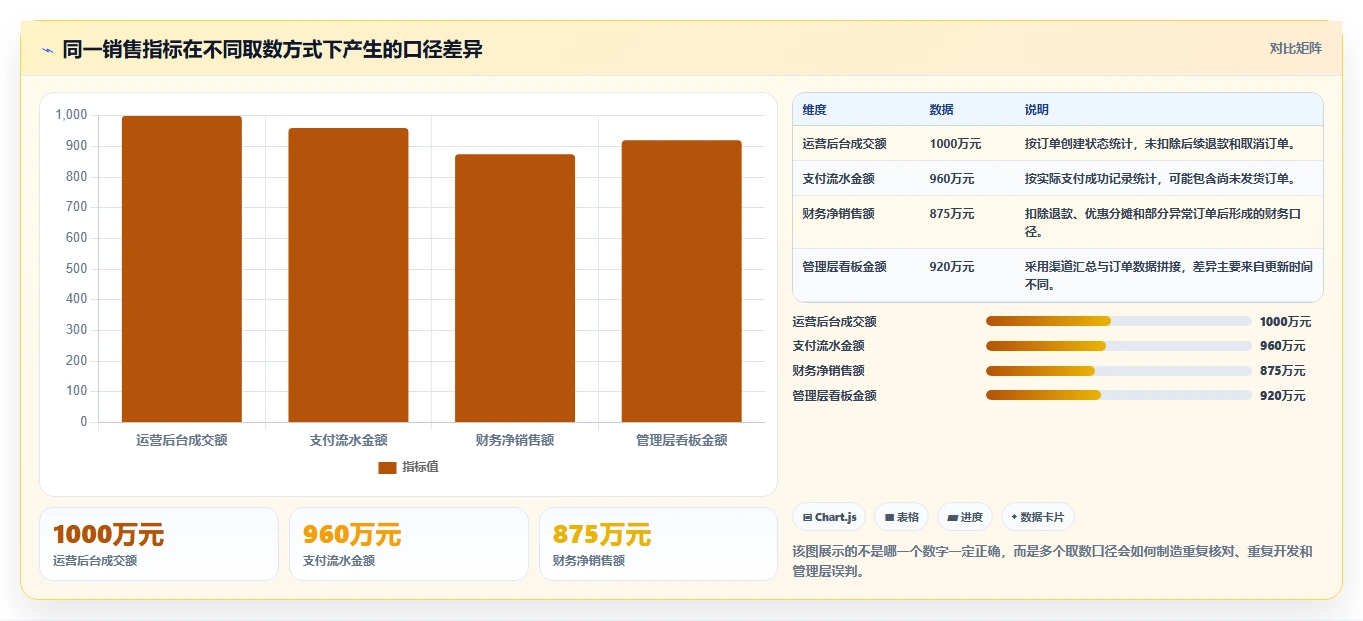Screen dimensions: 1363x621
Task: Click the 财务净销售额 bar in chart
Action: (515, 288)
